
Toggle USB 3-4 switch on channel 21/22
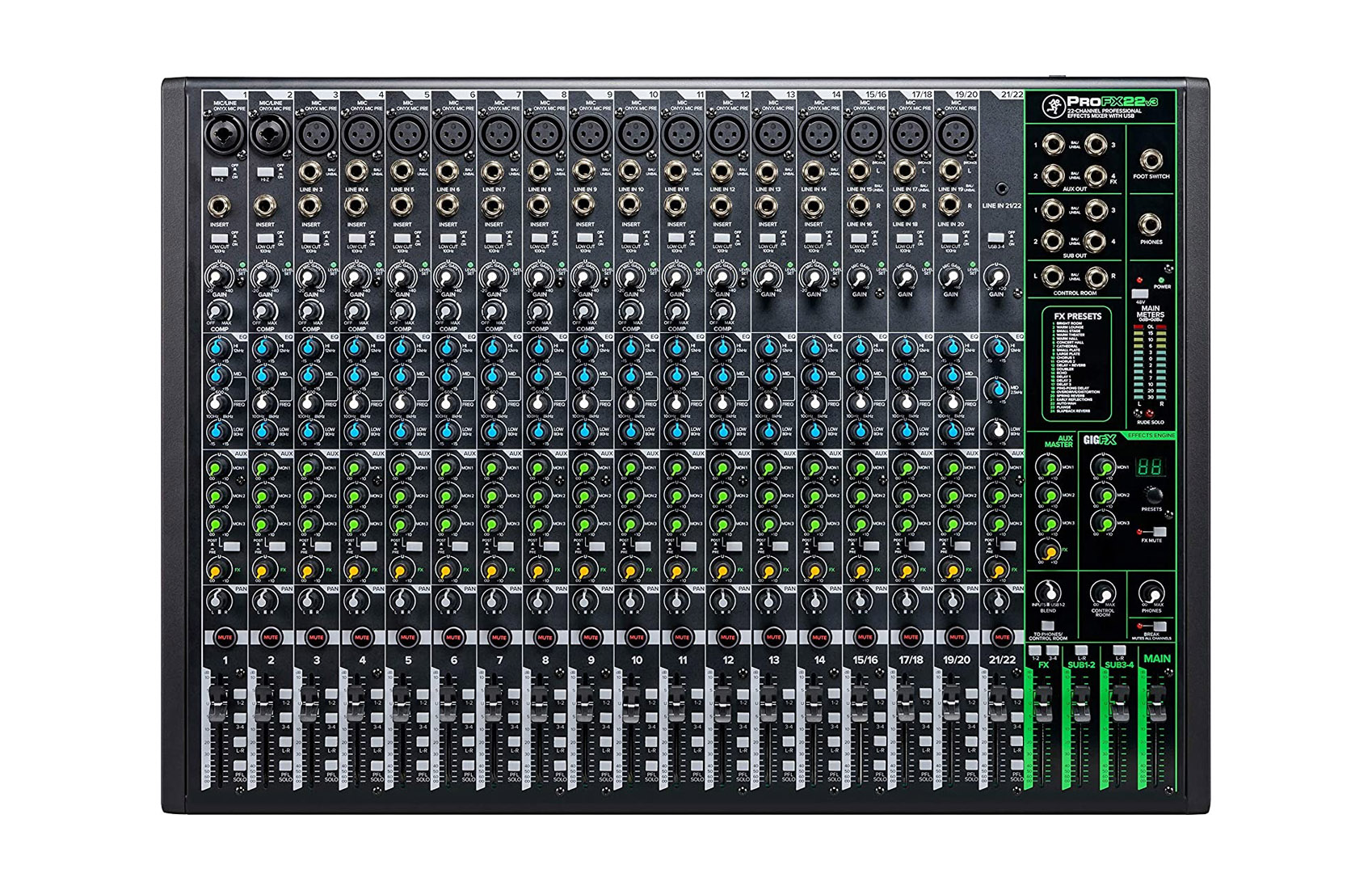[x=995, y=238]
